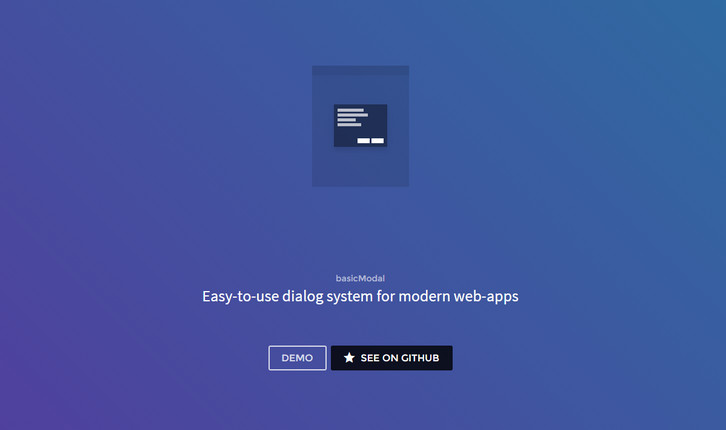
Task: Click the star icon on GitHub button
Action: [349, 358]
